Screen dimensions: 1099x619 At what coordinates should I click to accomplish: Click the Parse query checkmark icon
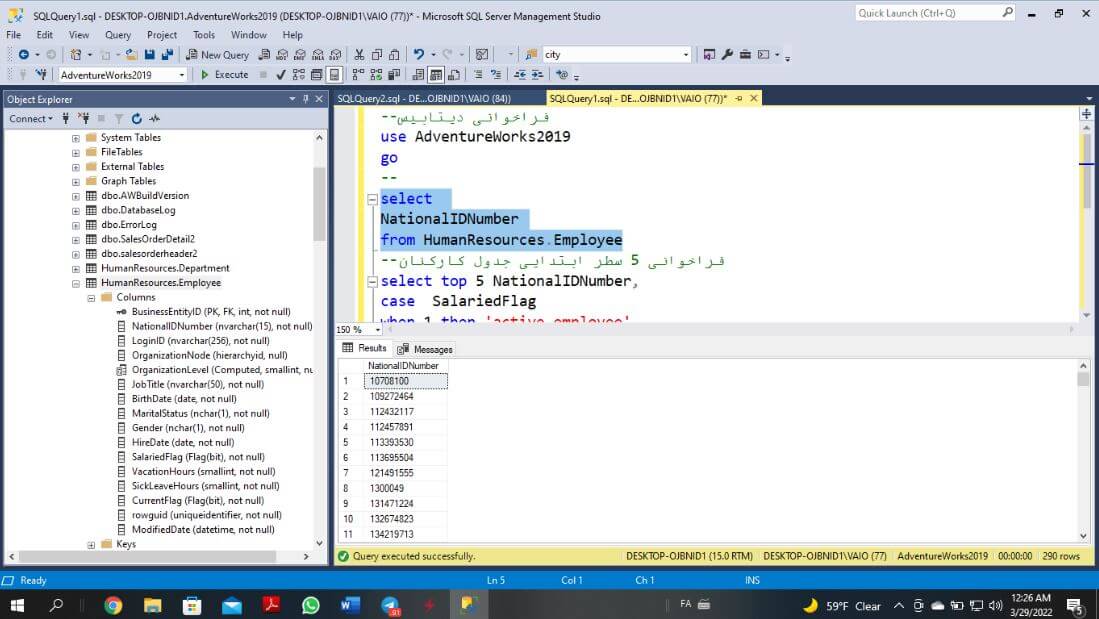[278, 74]
